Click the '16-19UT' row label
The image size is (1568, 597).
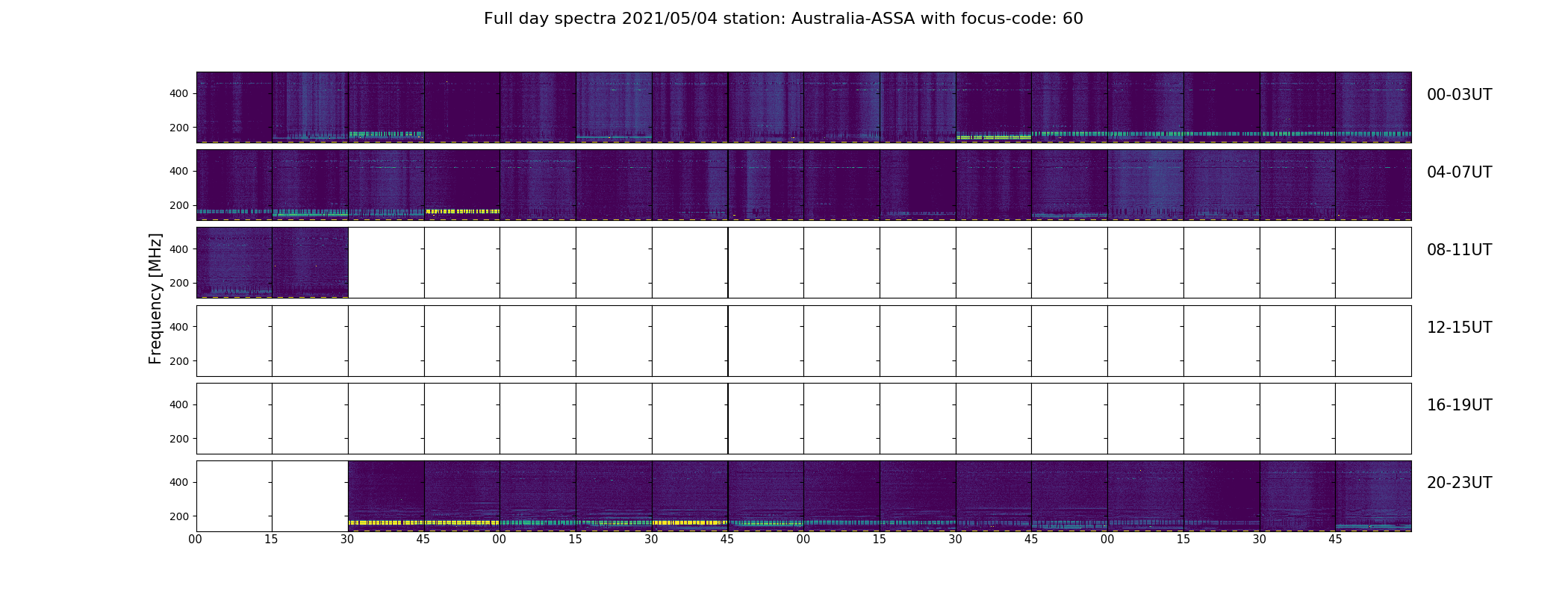(x=1459, y=405)
